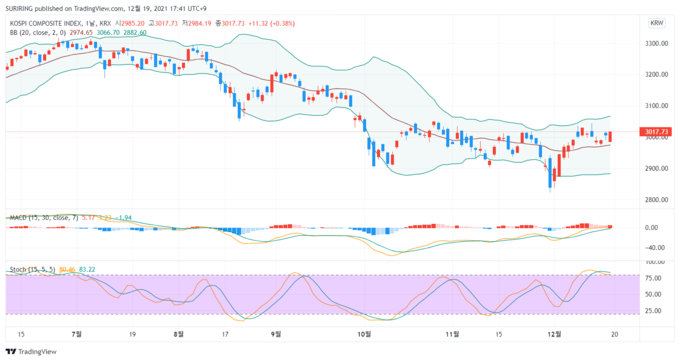
Task: Click the 3200.00 price axis label
Action: click(x=657, y=75)
